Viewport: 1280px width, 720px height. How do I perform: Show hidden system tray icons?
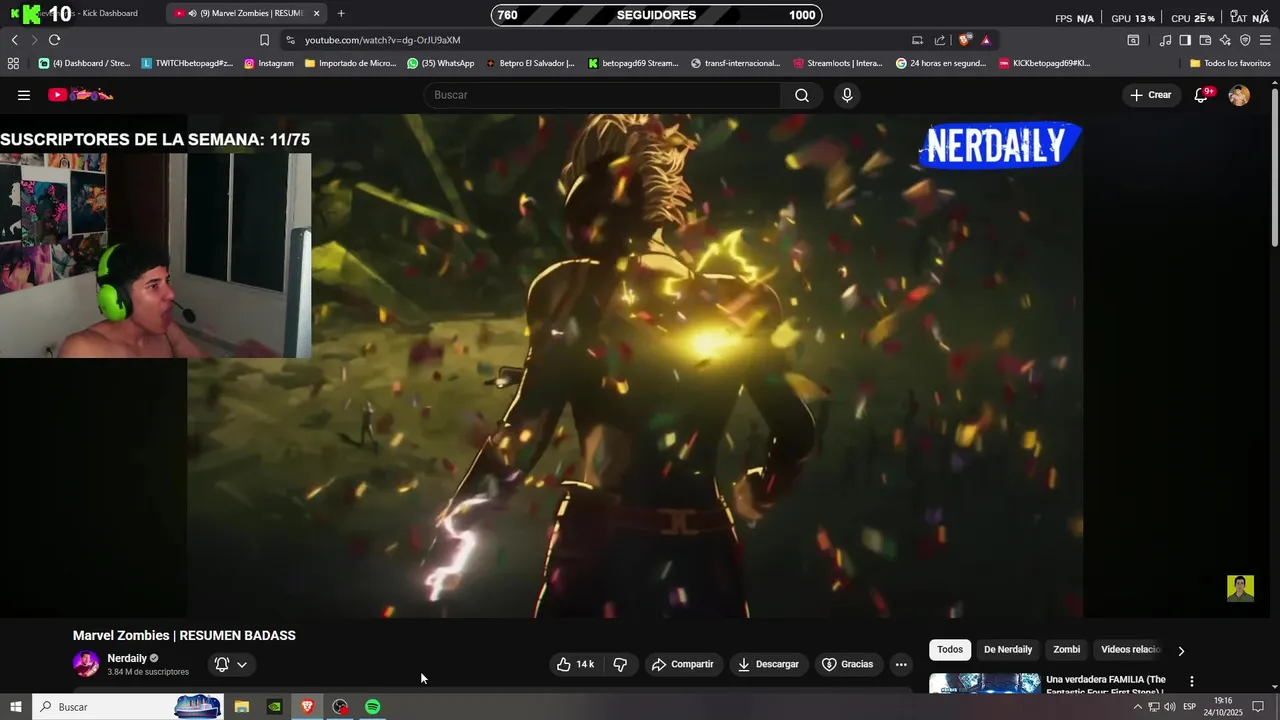coord(1137,707)
